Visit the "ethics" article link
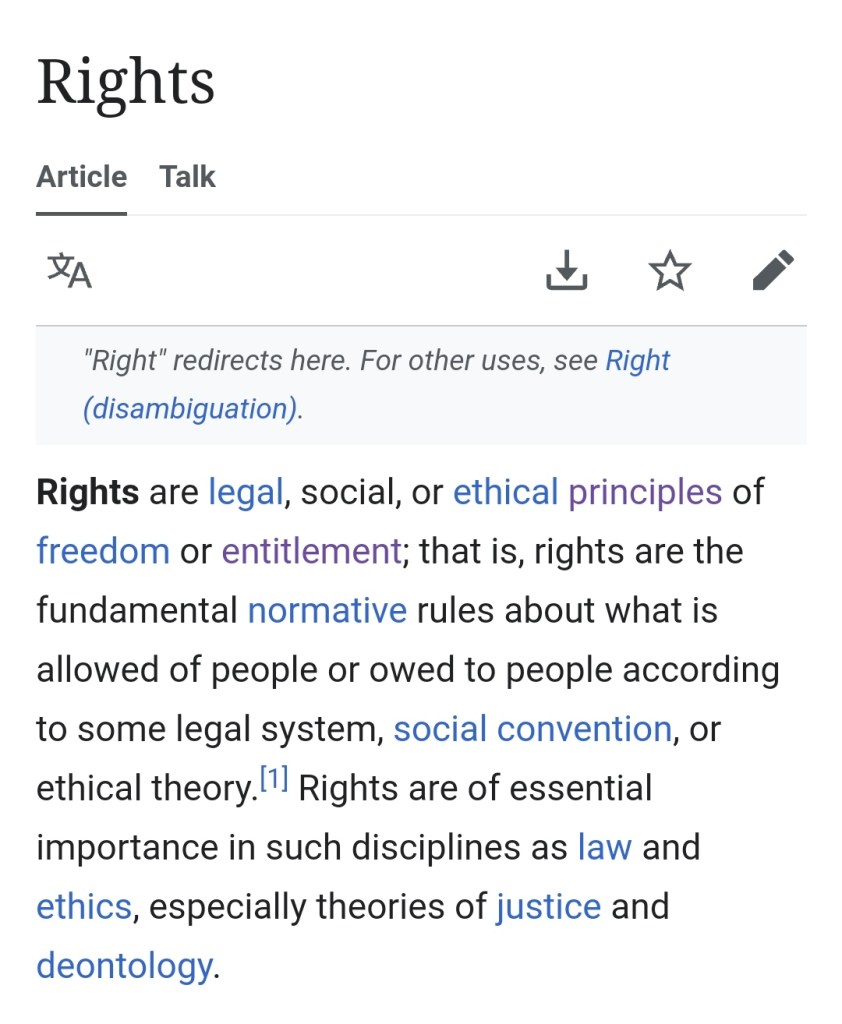Viewport: 842px width, 1024px height. click(x=84, y=907)
